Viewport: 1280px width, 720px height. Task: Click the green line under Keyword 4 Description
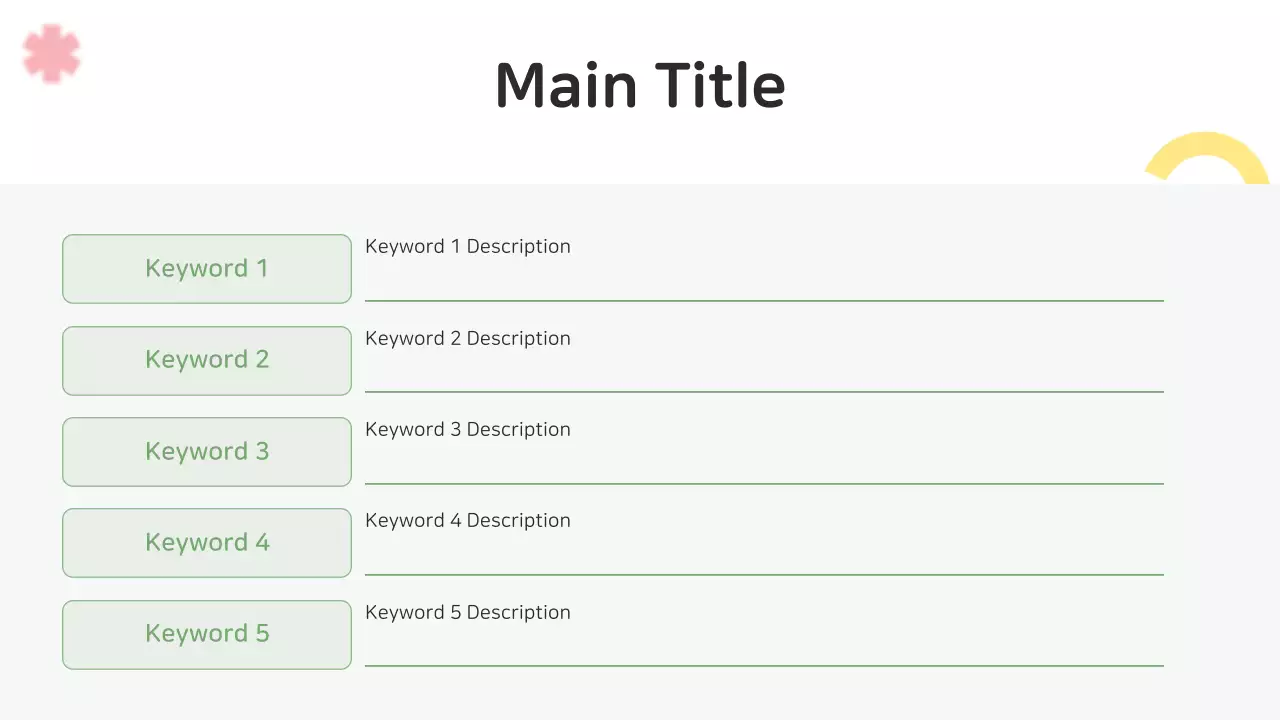coord(764,575)
